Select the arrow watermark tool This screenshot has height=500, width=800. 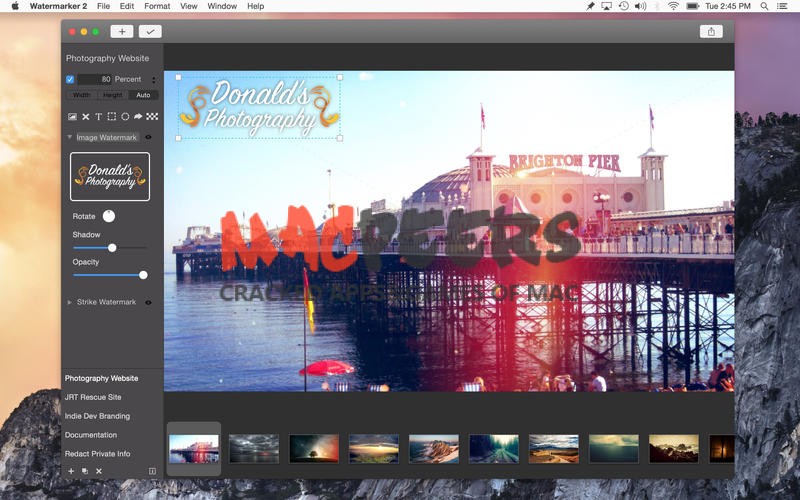click(138, 116)
